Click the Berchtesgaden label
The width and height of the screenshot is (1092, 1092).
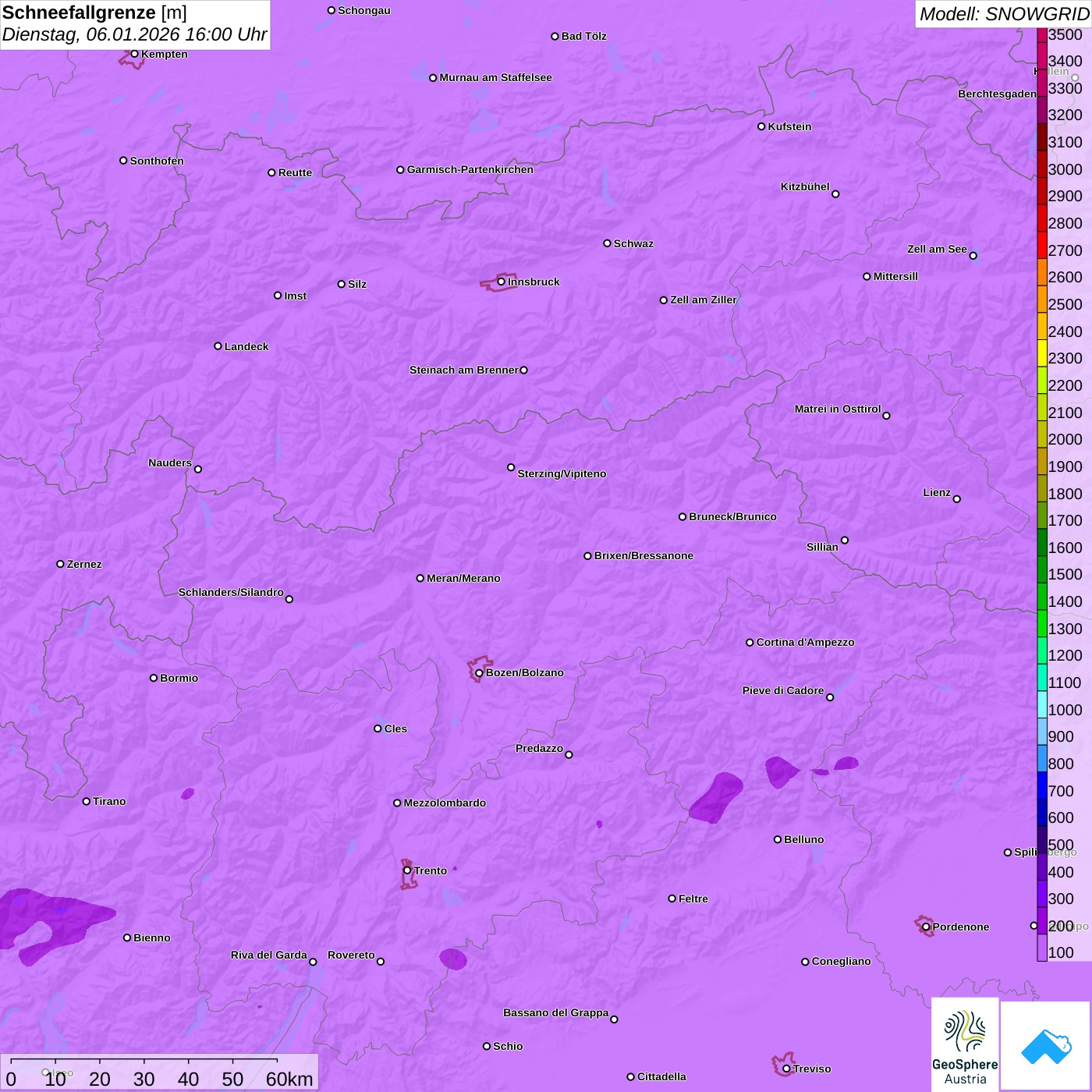click(x=997, y=94)
